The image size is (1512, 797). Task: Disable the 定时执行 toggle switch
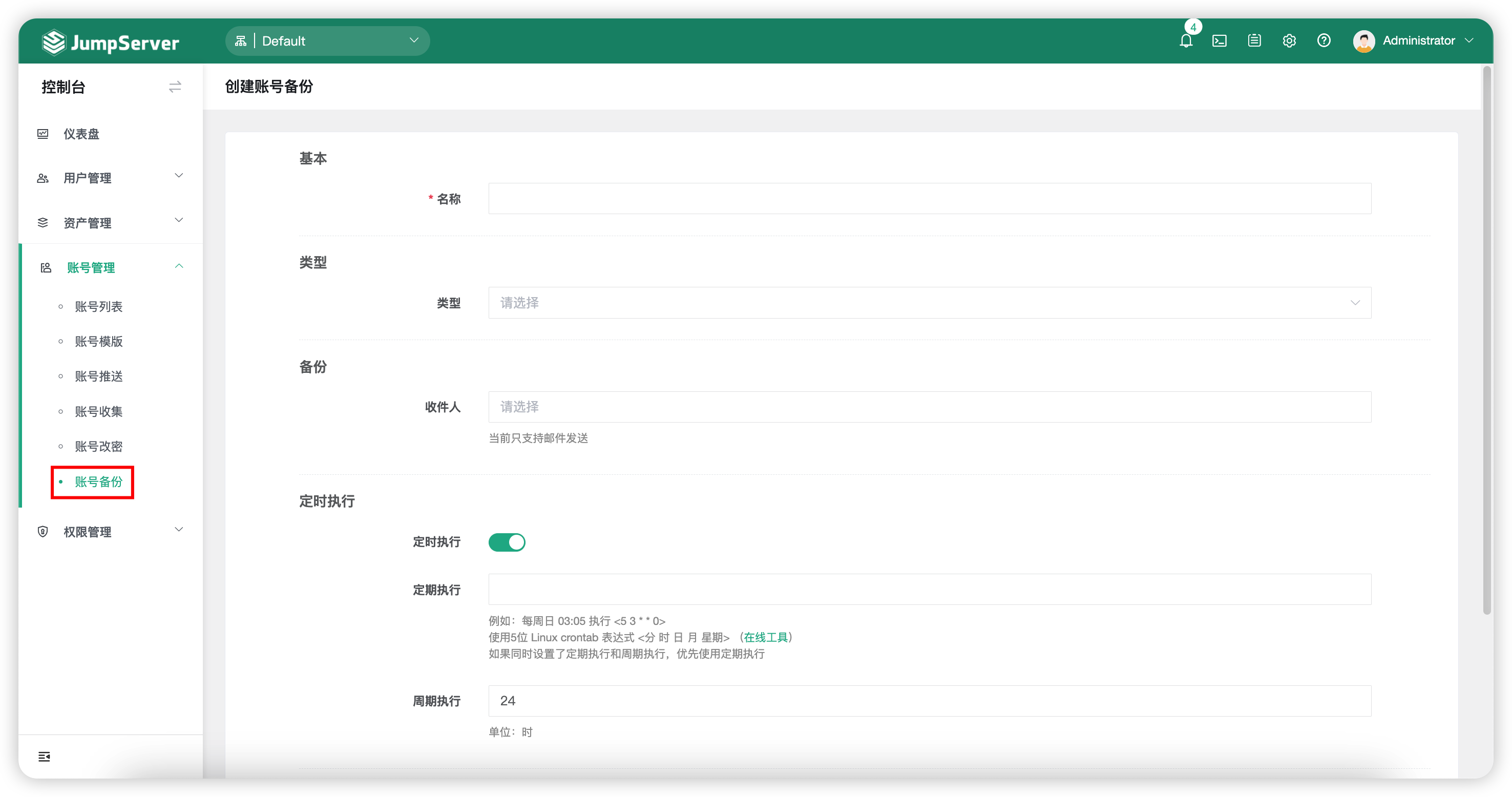coord(507,542)
